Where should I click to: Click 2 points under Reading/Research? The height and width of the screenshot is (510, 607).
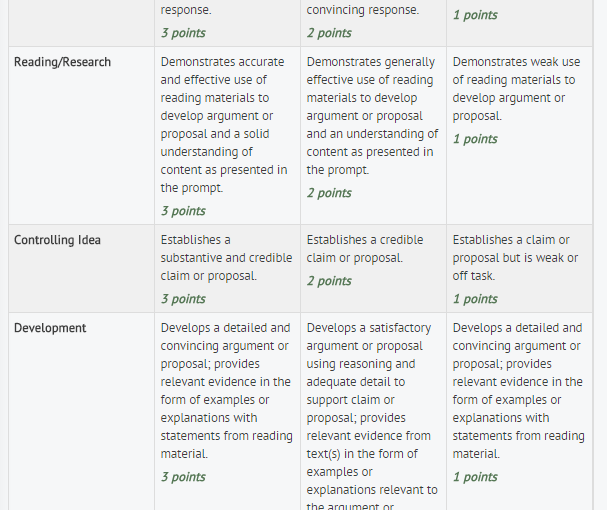click(x=329, y=193)
